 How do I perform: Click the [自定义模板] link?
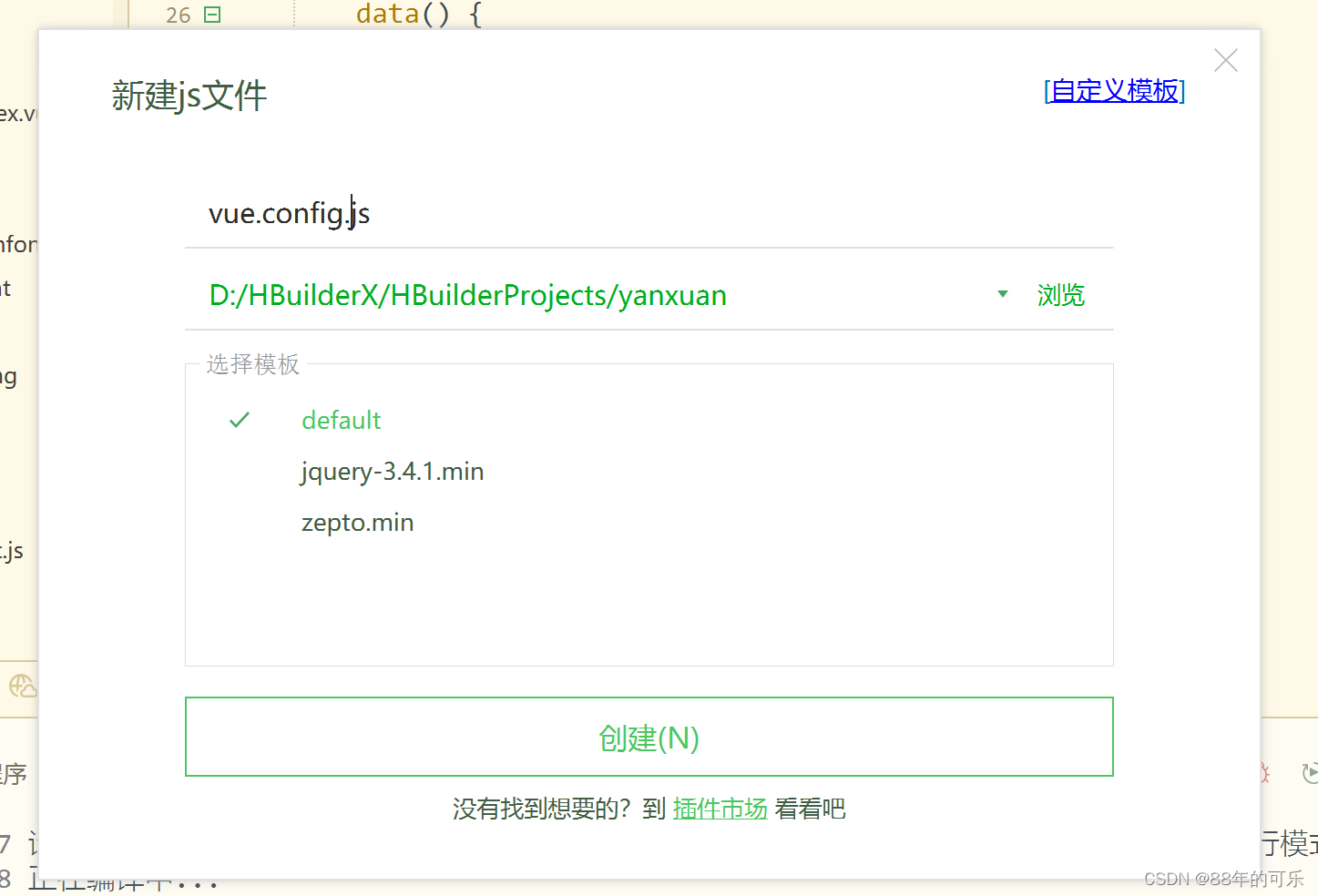point(1113,90)
